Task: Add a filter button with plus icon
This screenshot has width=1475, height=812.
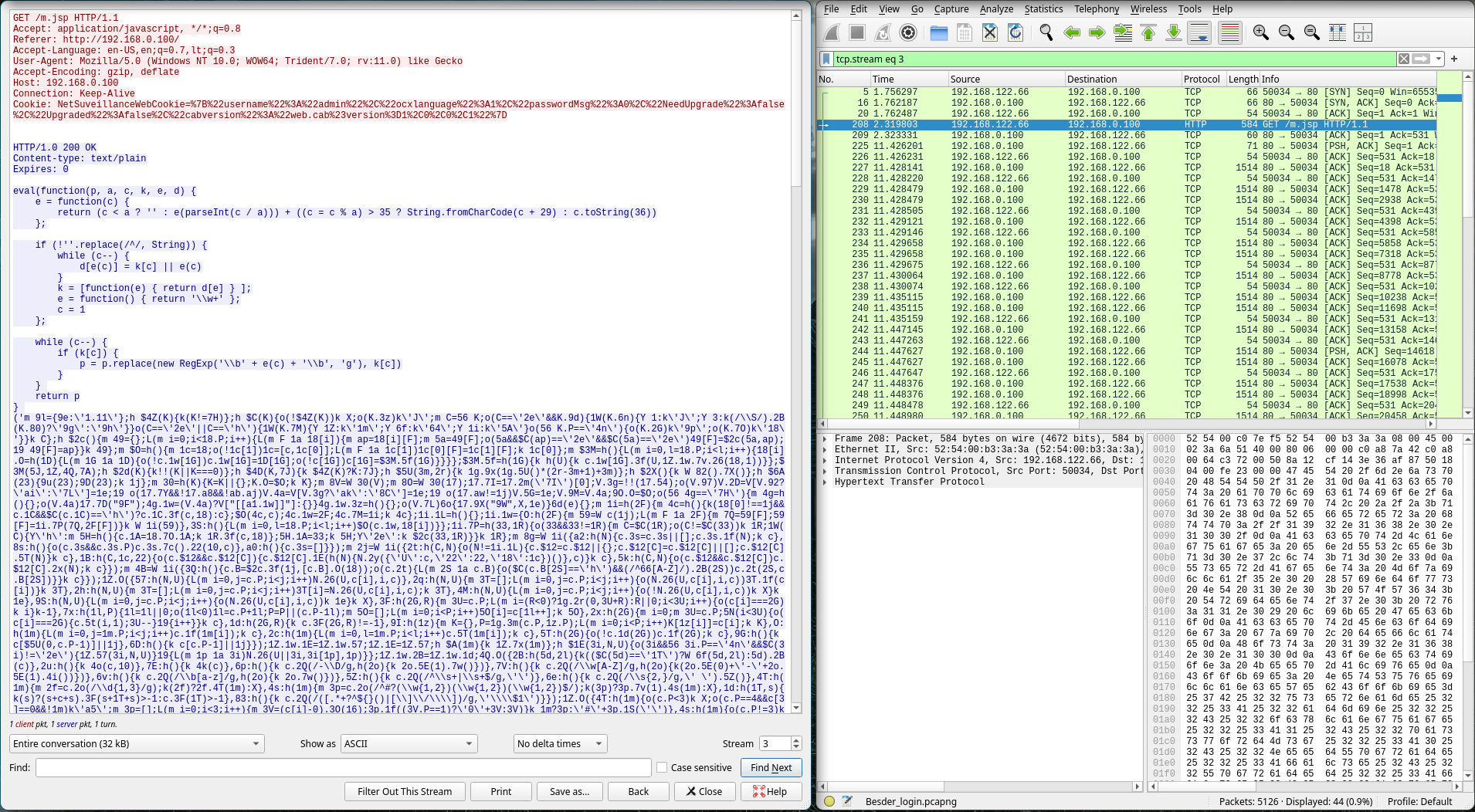Action: [1454, 59]
